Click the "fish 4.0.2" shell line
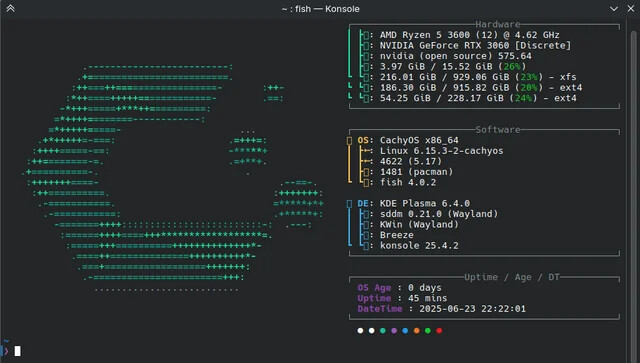This screenshot has height=363, width=640. [408, 183]
